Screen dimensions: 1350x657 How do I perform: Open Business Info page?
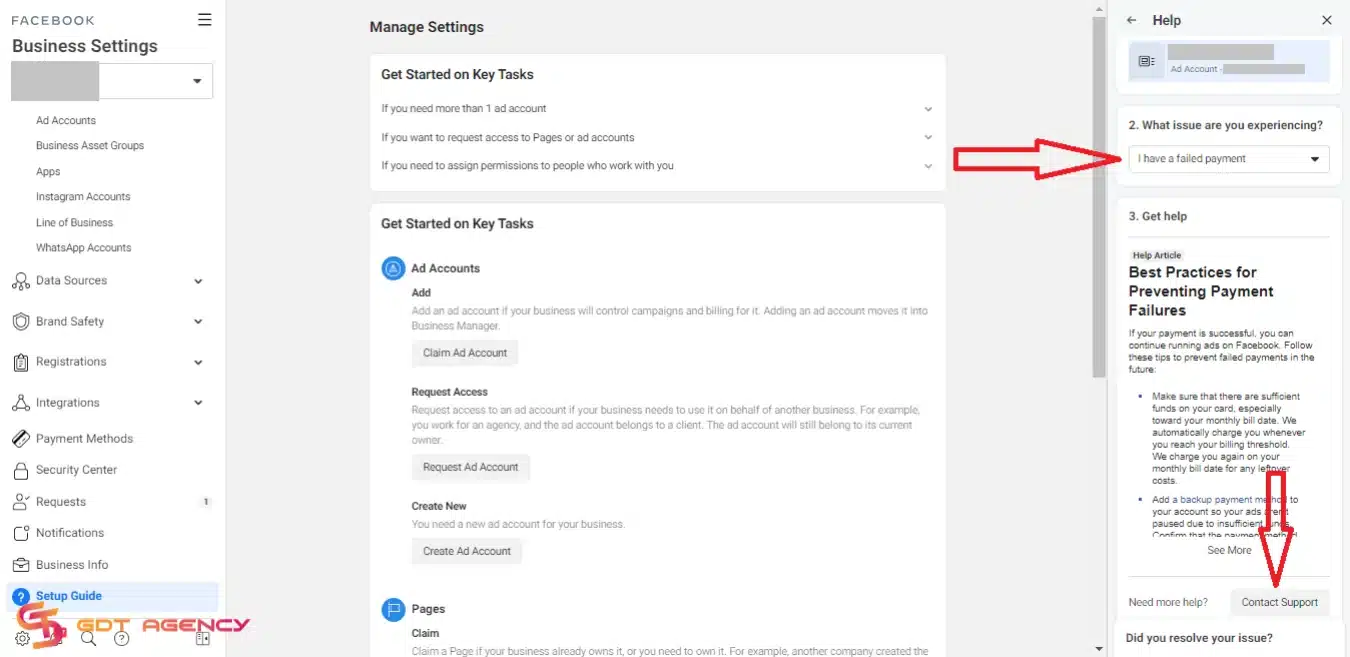(72, 565)
